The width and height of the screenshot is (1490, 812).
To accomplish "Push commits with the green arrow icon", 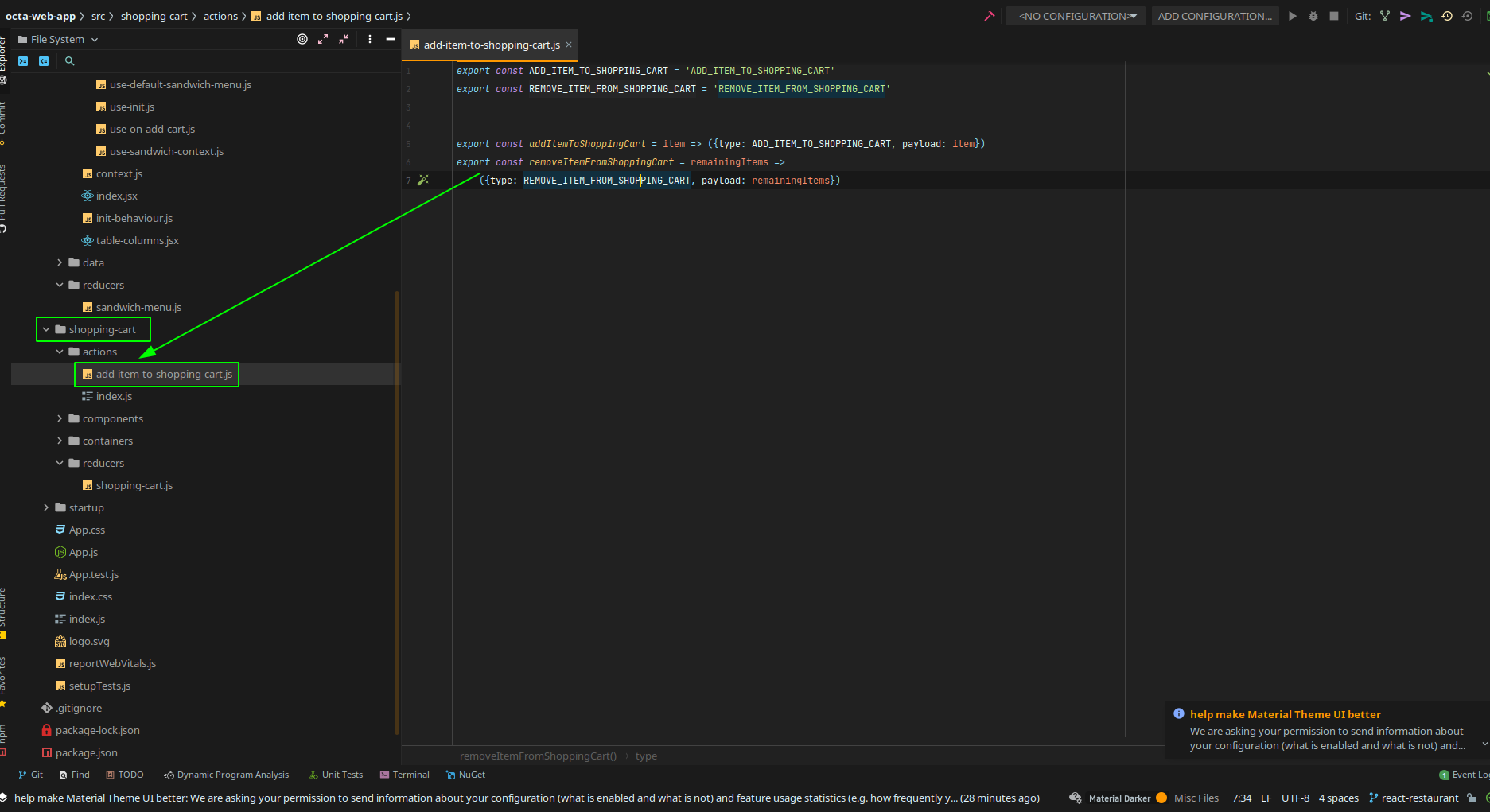I will 1426,16.
